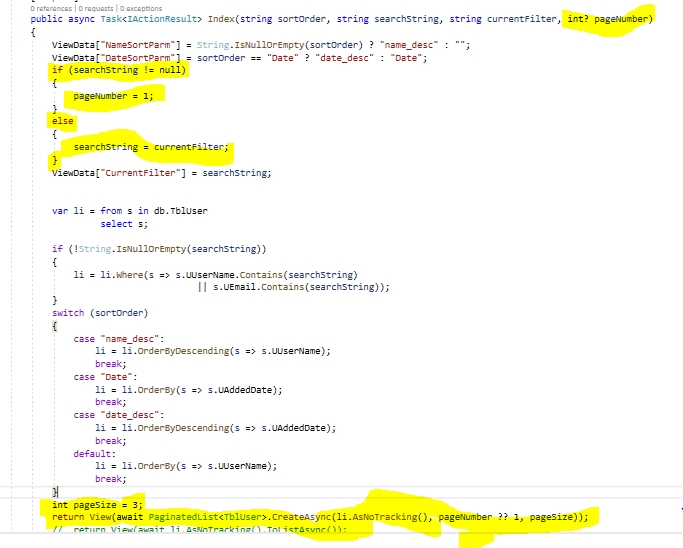Click "if (!String.IsNullOrEmpty(searchString))" condition
Viewport: 683px width, 548px height.
point(159,249)
